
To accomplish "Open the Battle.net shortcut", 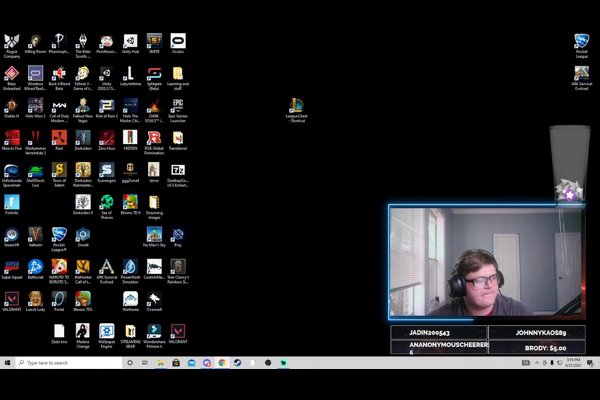I will [35, 266].
